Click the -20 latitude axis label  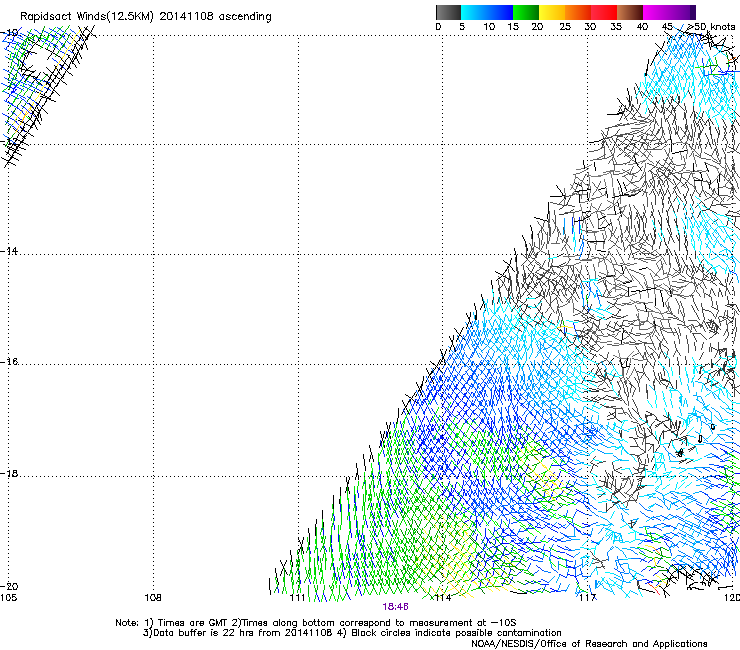[x=9, y=586]
